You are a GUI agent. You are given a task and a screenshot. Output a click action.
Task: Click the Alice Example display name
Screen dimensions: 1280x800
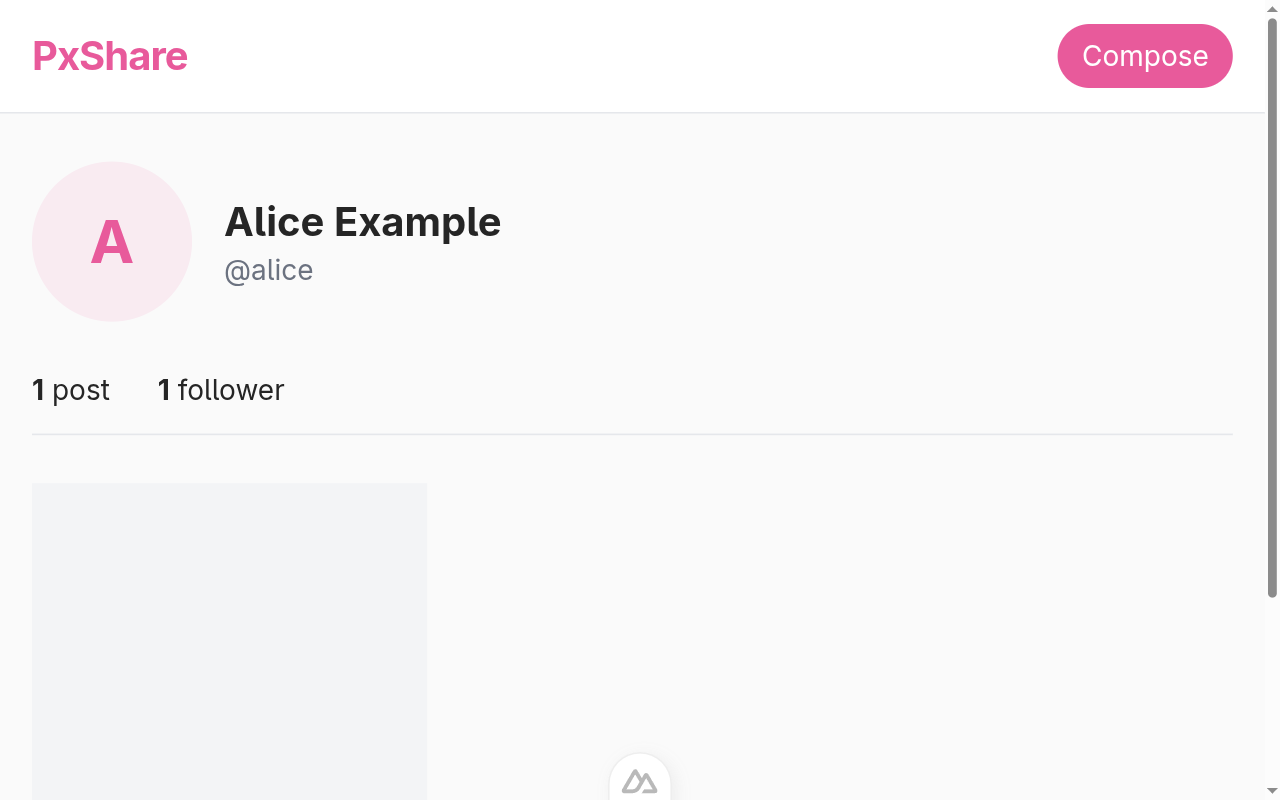(x=362, y=222)
